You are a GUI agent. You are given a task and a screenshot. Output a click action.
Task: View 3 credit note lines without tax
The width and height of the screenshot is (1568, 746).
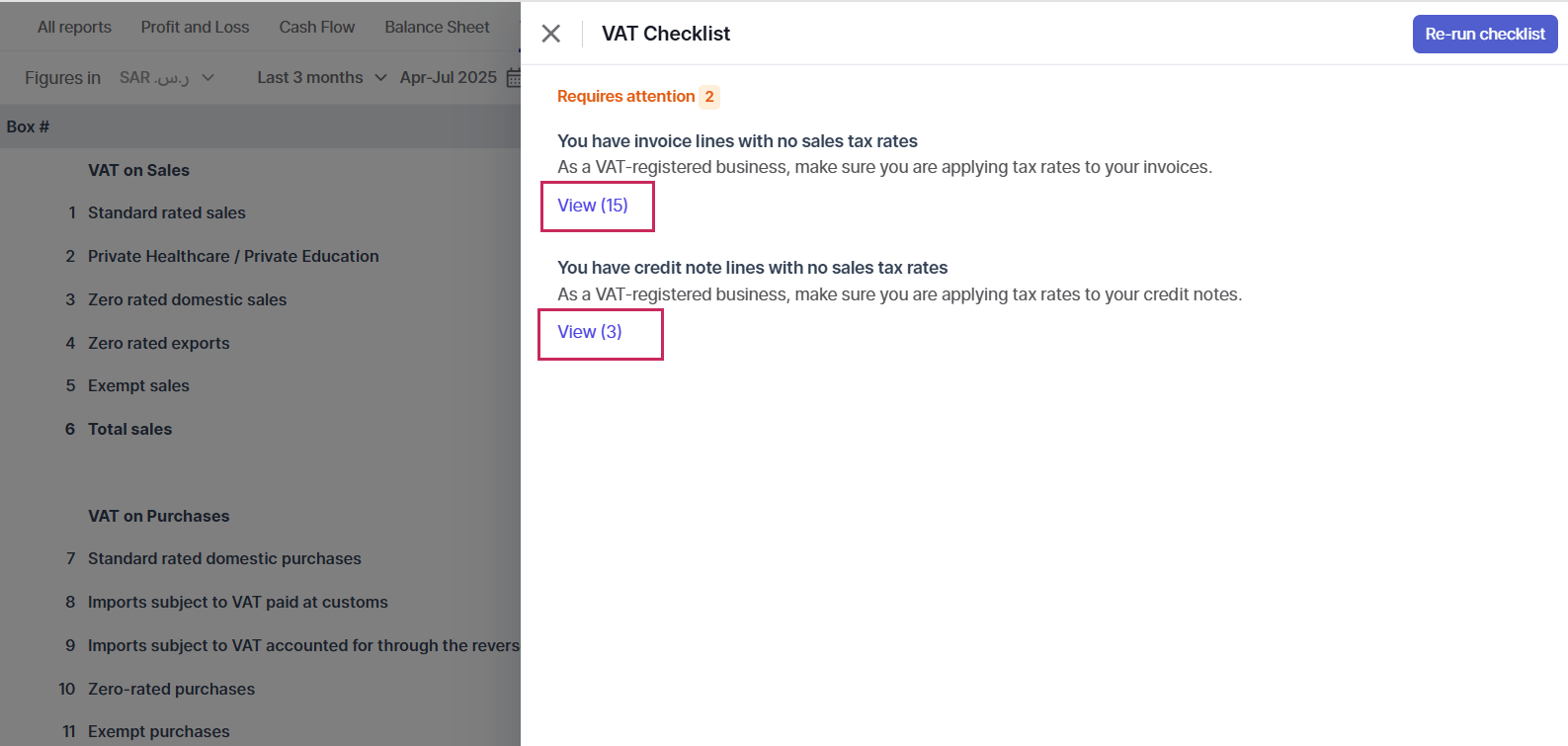coord(590,332)
